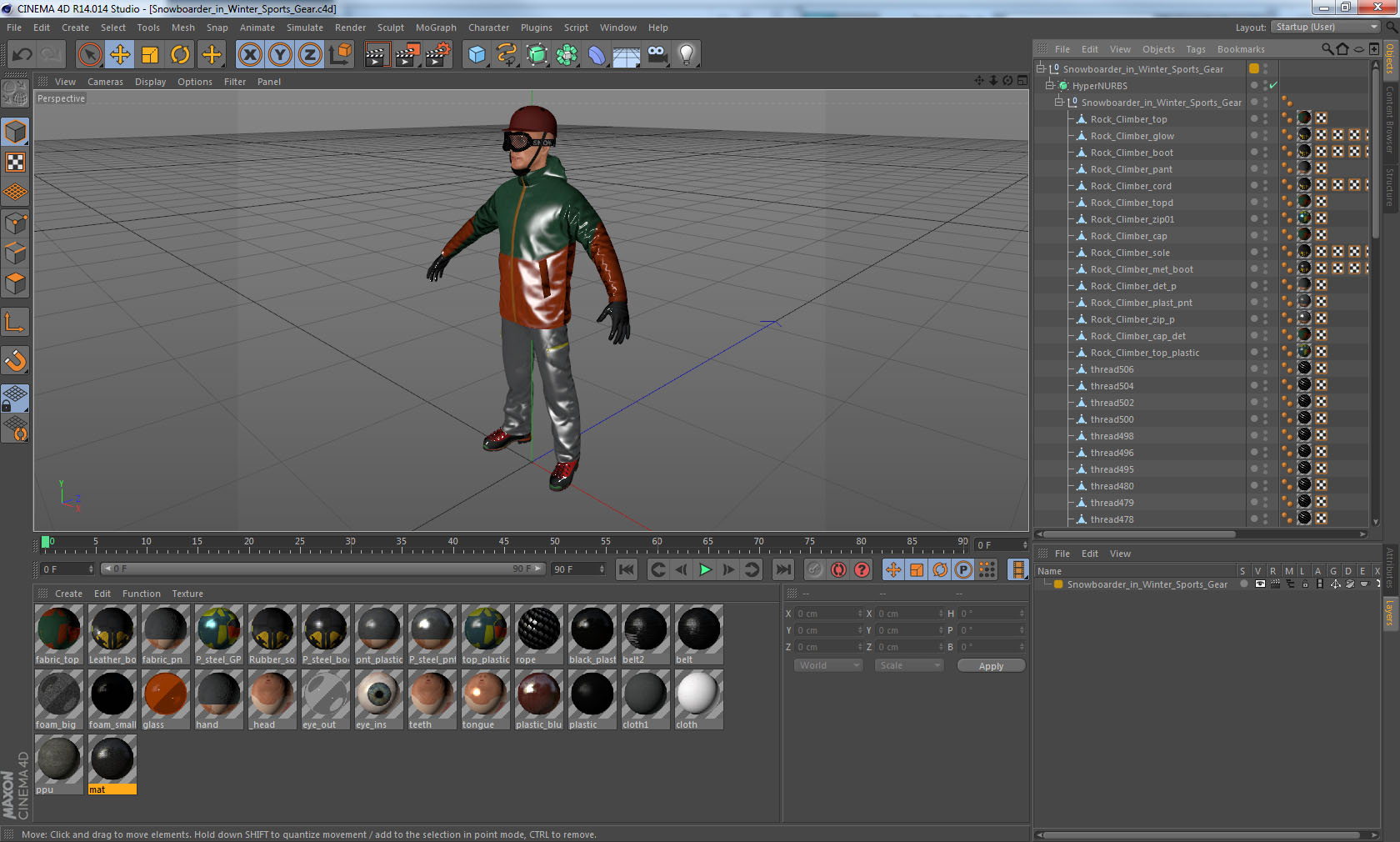Select the cloth white material swatch

[698, 700]
